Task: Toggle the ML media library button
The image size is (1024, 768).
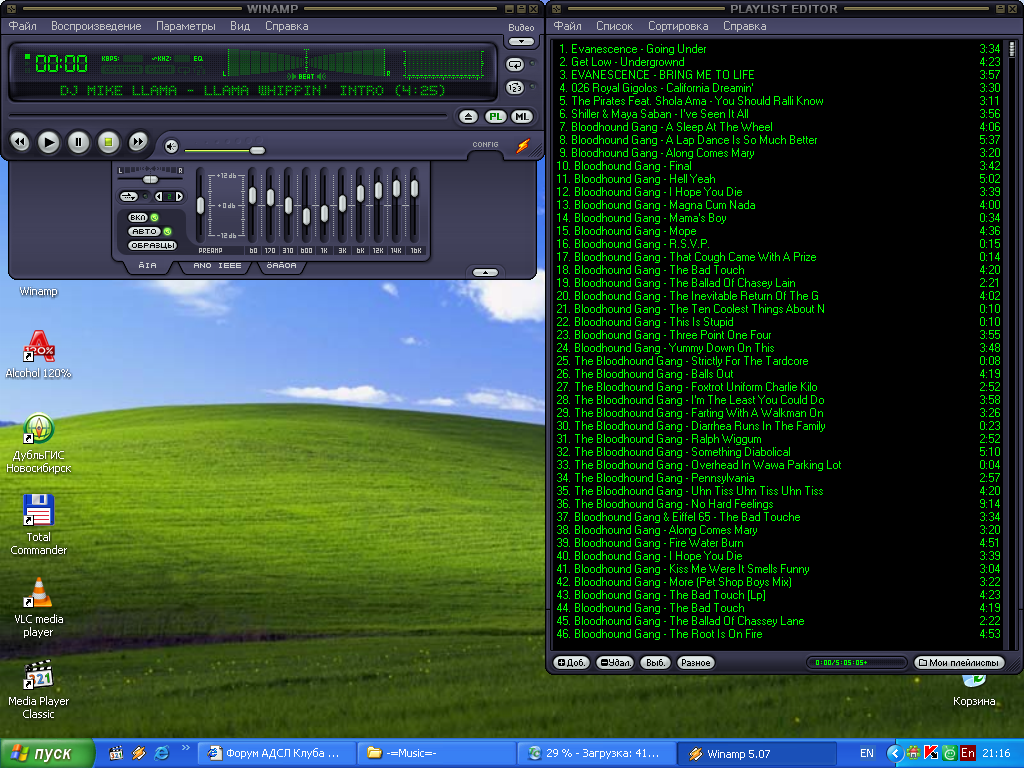Action: 521,117
